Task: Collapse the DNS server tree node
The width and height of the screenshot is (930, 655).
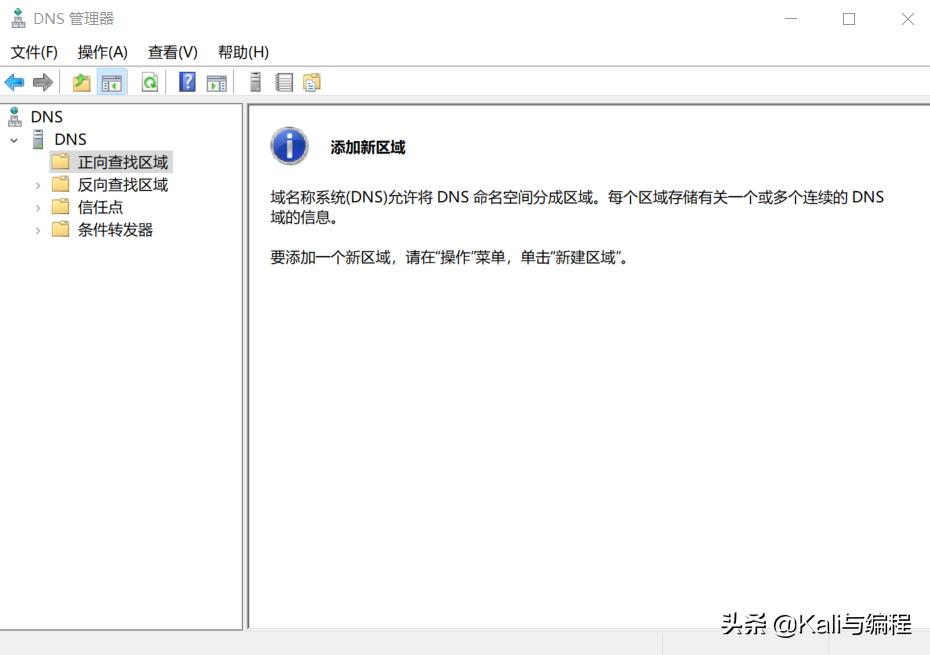Action: 14,139
